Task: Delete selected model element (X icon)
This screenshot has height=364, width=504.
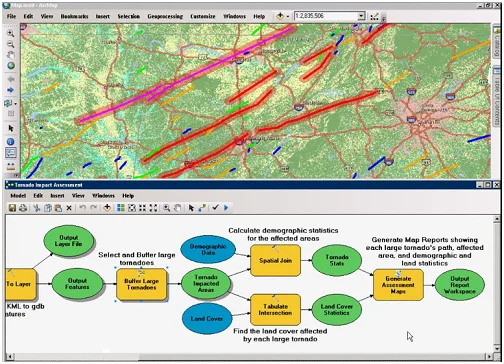Action: [x=69, y=208]
